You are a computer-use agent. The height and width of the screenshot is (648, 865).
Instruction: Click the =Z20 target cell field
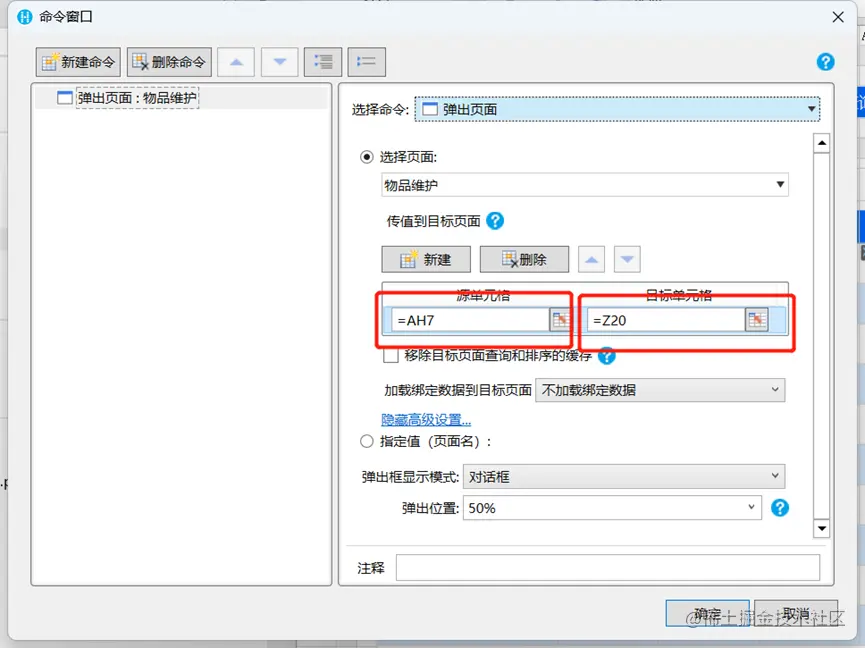(x=666, y=320)
